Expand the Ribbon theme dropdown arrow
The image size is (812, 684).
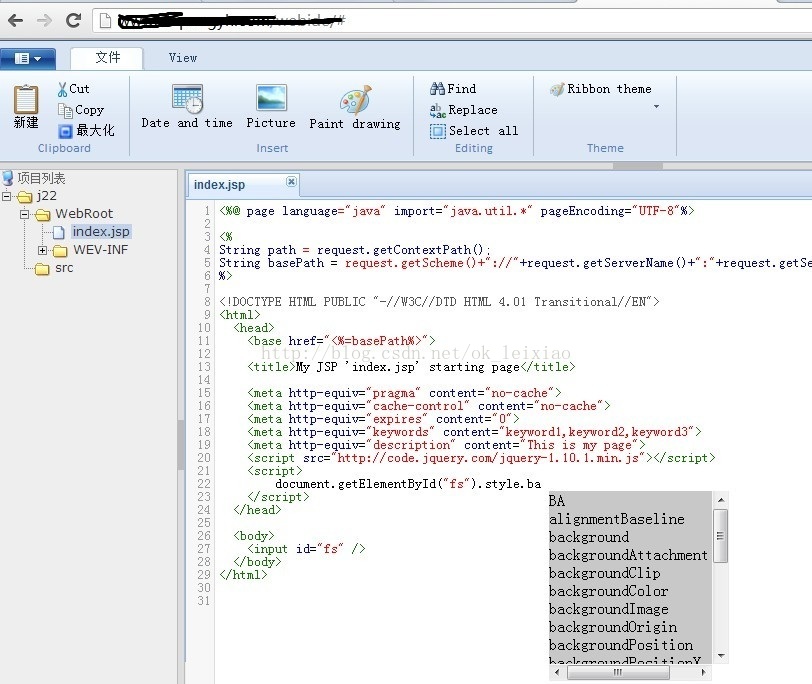click(657, 107)
